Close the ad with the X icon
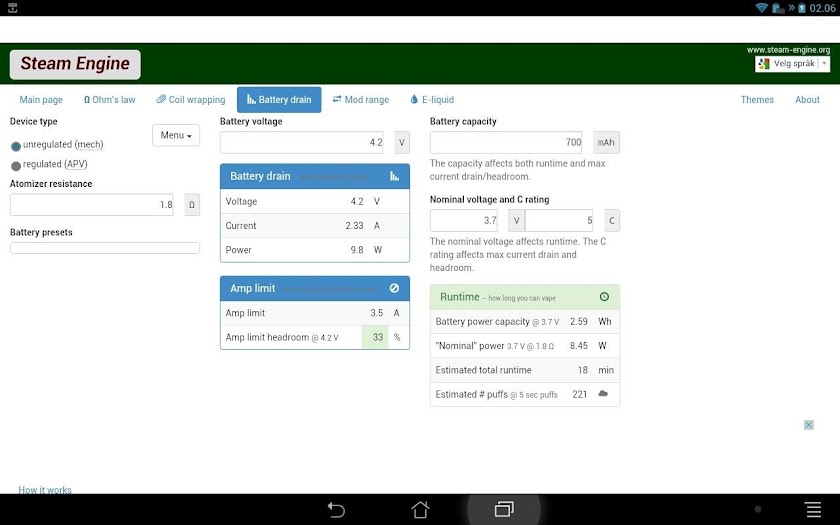This screenshot has width=840, height=525. 809,425
